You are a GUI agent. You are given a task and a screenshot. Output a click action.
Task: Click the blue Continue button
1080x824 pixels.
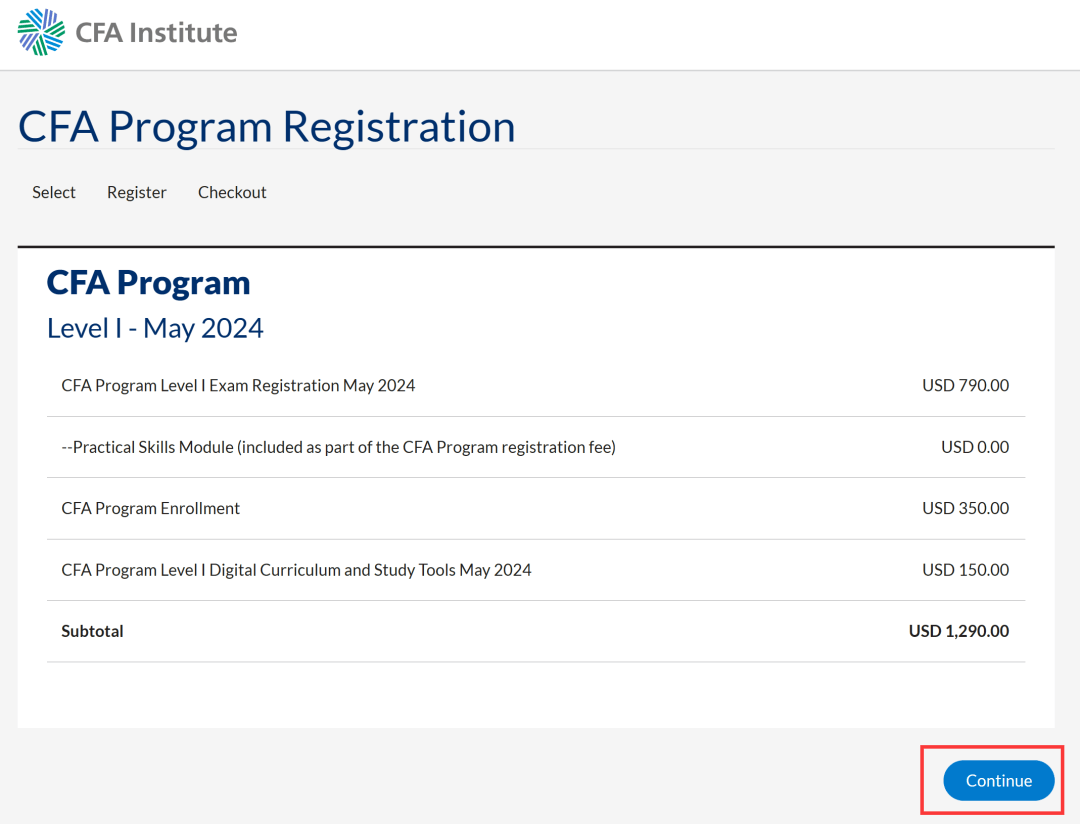(x=999, y=781)
